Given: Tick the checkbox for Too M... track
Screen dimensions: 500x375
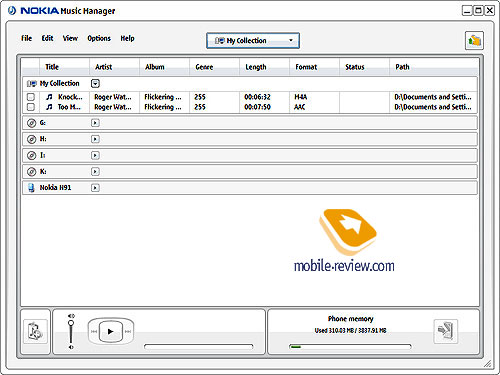Looking at the screenshot, I should tap(31, 107).
